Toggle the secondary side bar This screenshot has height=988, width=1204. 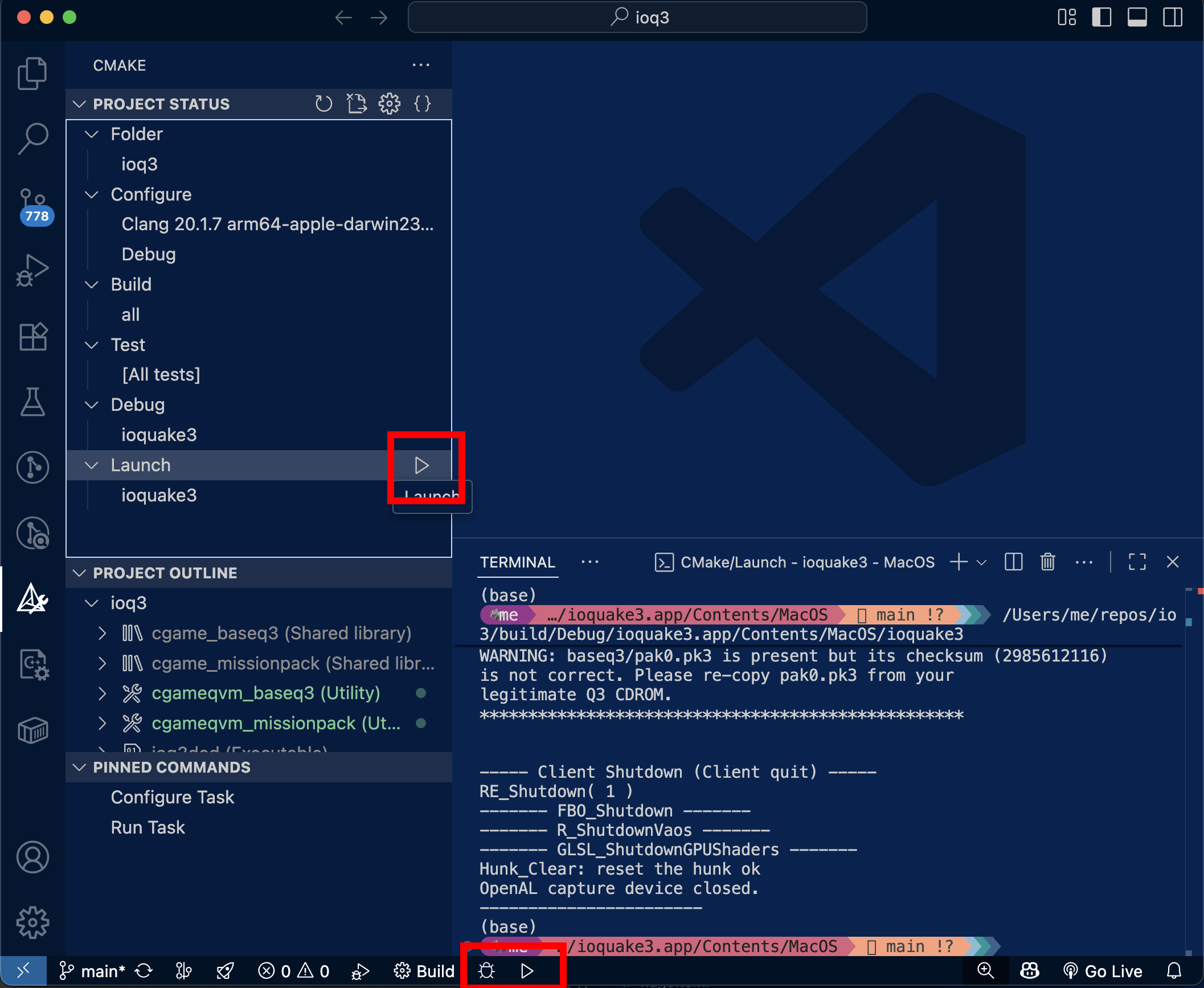tap(1173, 17)
